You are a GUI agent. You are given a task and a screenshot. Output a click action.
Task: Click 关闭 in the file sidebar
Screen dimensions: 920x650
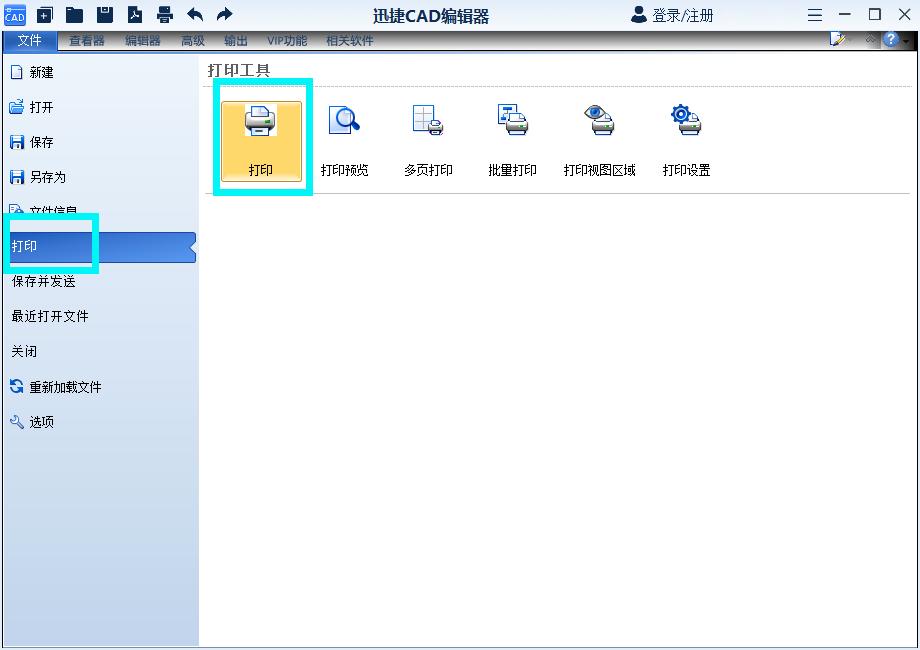[24, 351]
